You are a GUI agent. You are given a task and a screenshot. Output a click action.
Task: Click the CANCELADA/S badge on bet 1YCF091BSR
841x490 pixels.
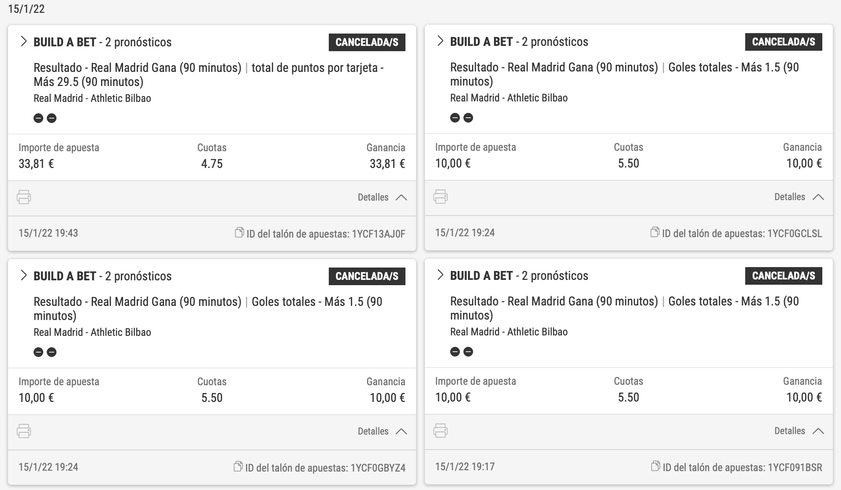click(783, 276)
